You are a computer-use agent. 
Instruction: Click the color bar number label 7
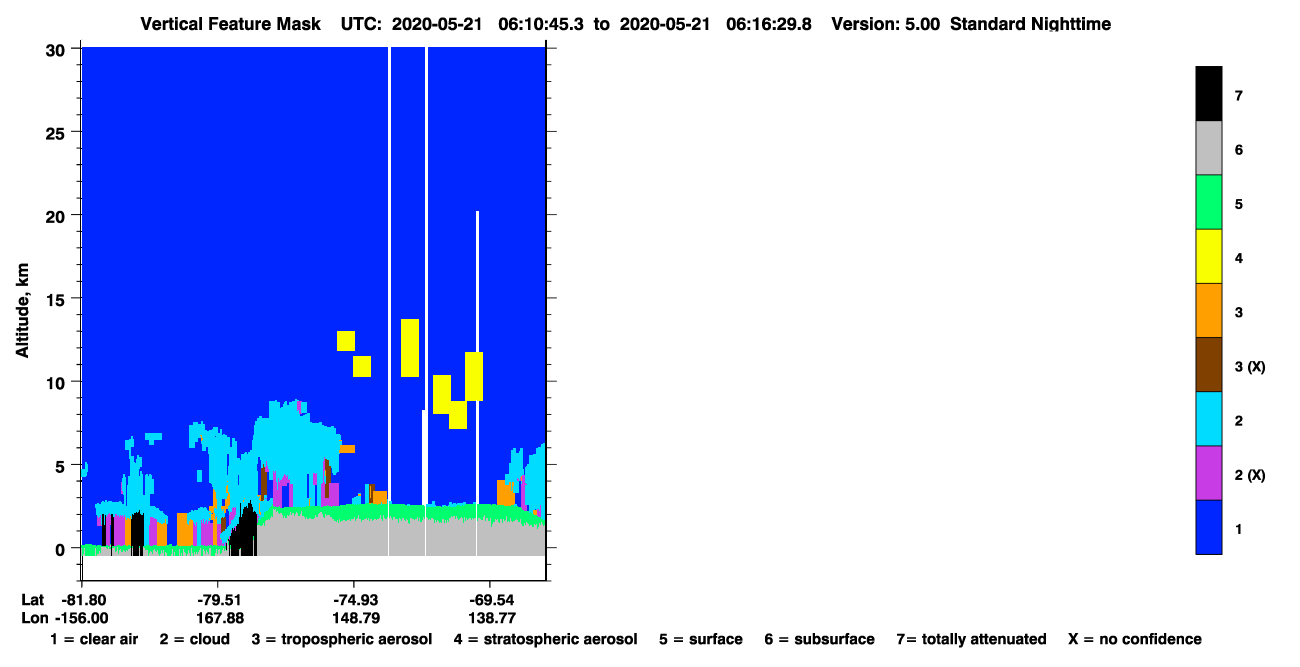click(1239, 96)
